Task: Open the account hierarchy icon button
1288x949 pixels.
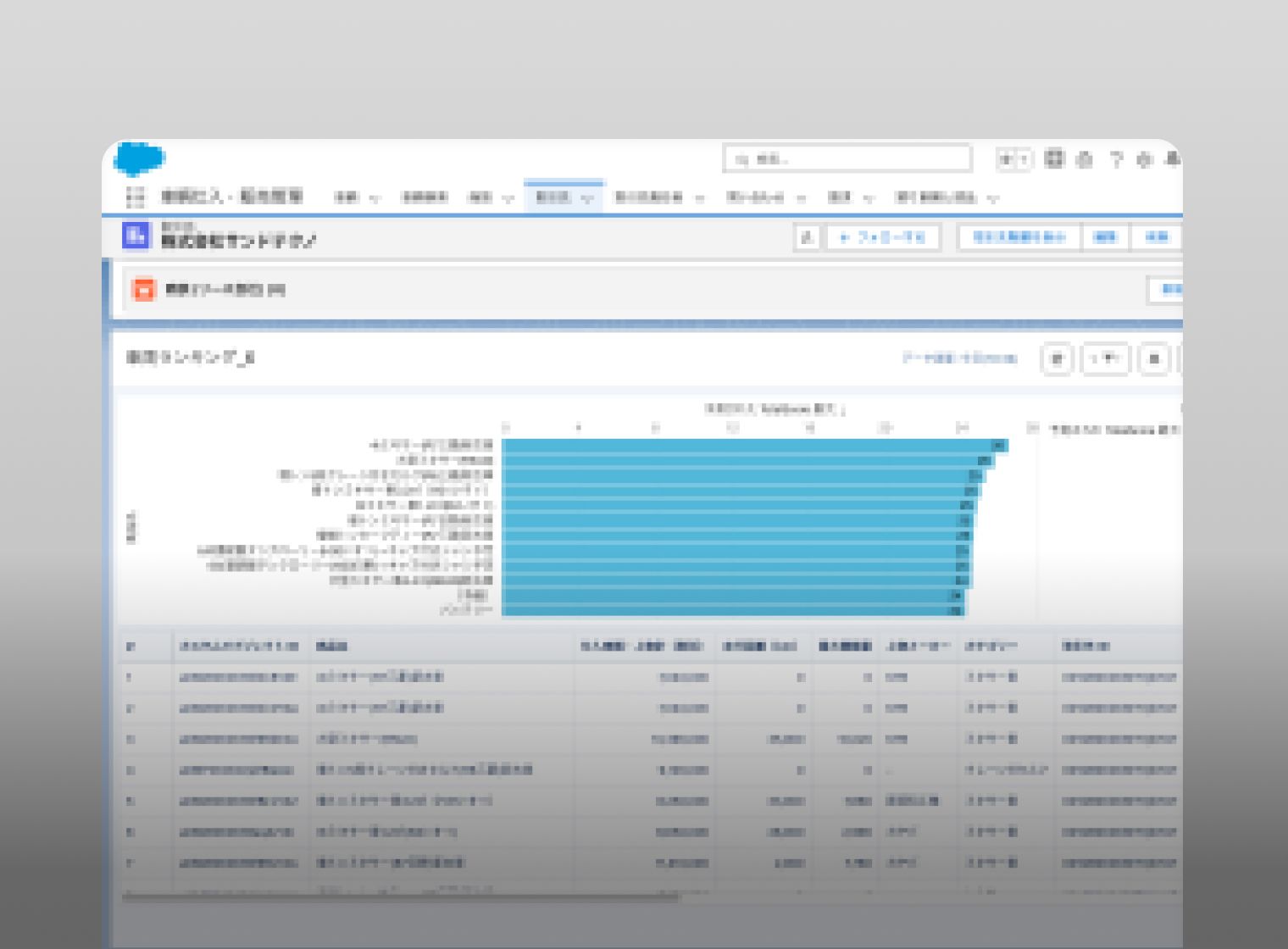Action: click(807, 237)
